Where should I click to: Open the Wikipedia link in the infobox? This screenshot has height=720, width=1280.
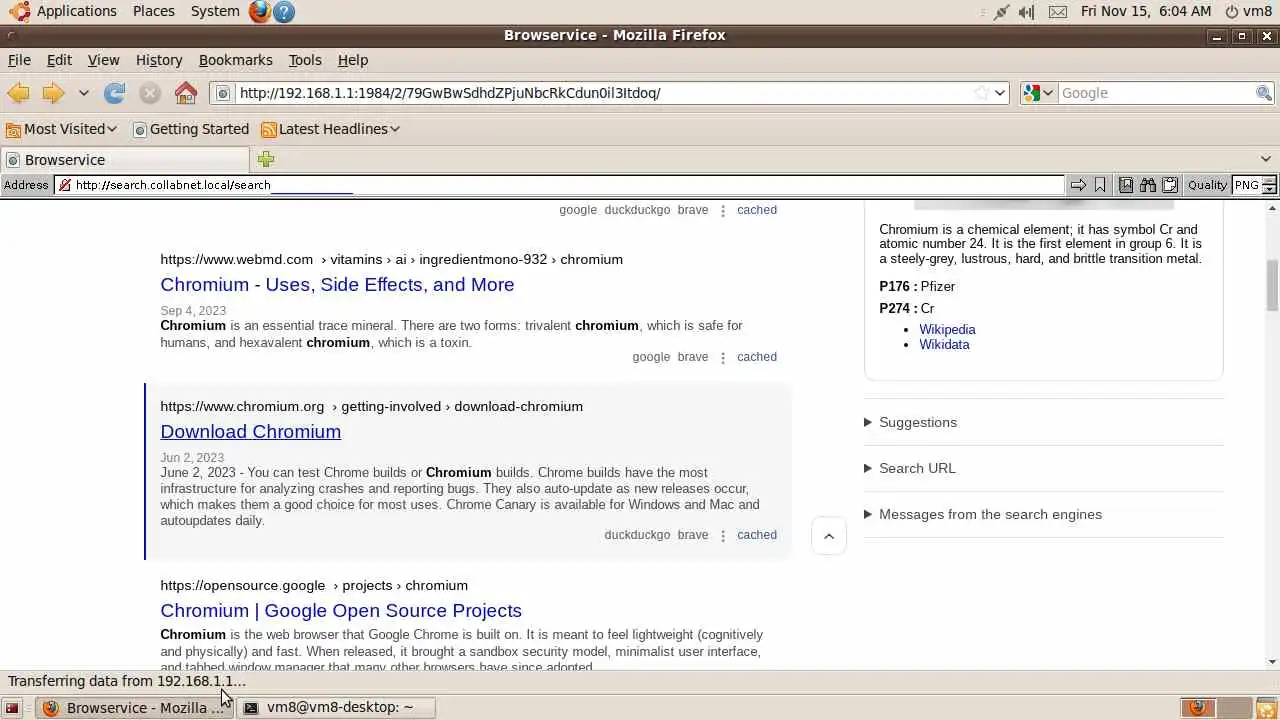(947, 329)
